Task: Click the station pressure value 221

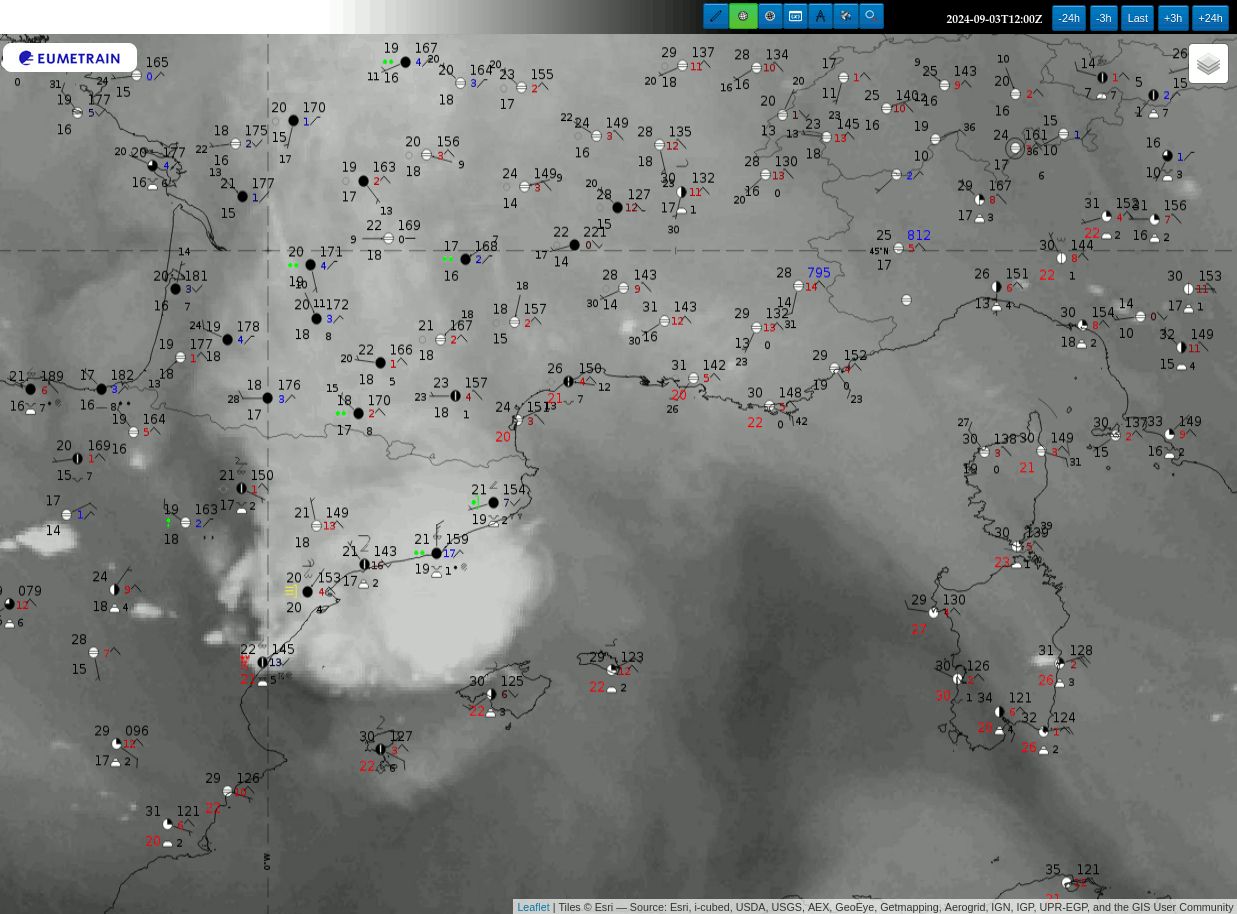Action: 594,232
